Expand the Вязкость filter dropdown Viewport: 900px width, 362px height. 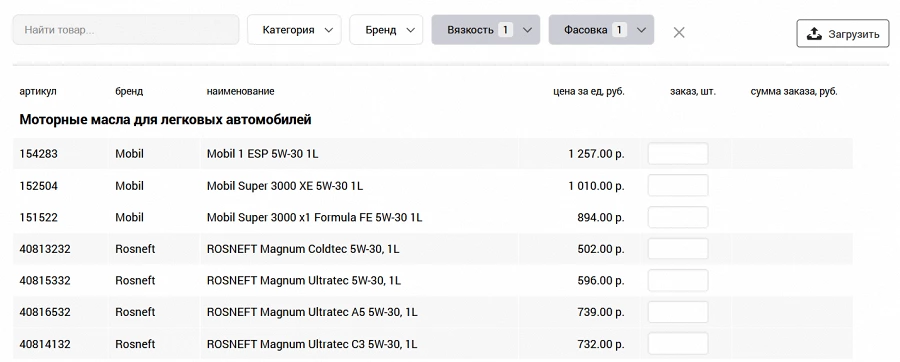tap(486, 30)
